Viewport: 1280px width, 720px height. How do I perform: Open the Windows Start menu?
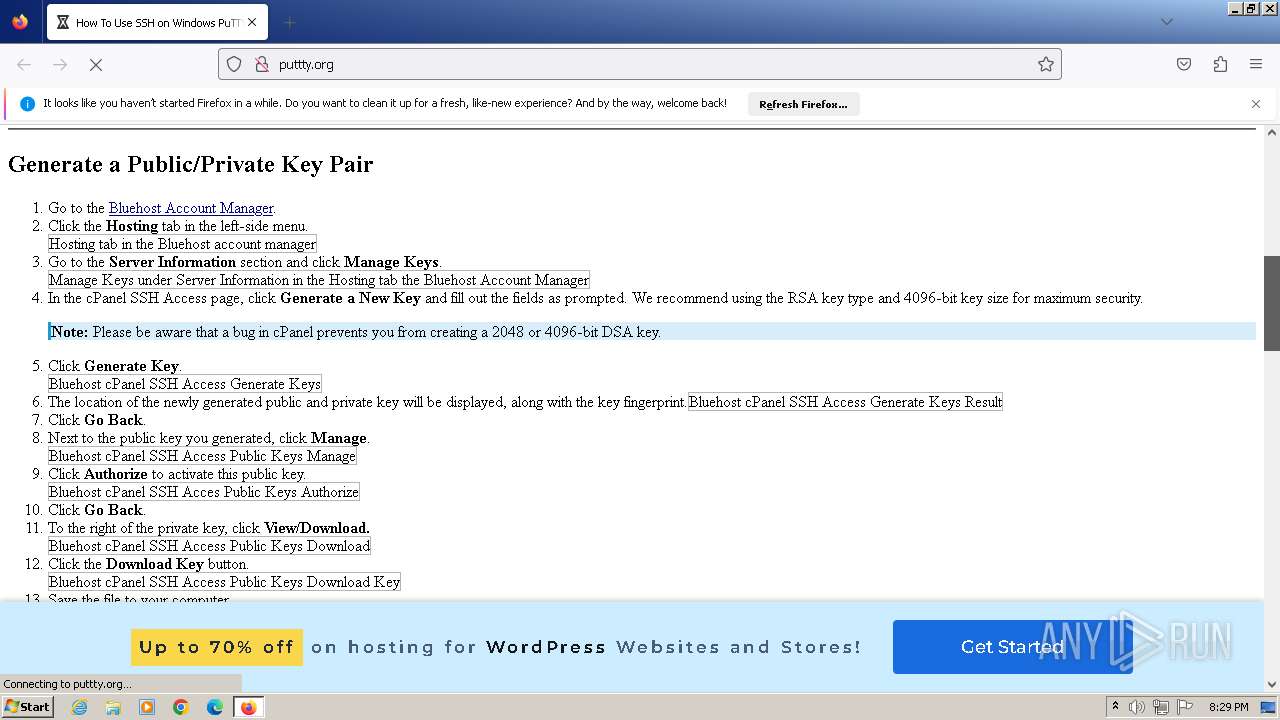pyautogui.click(x=27, y=707)
